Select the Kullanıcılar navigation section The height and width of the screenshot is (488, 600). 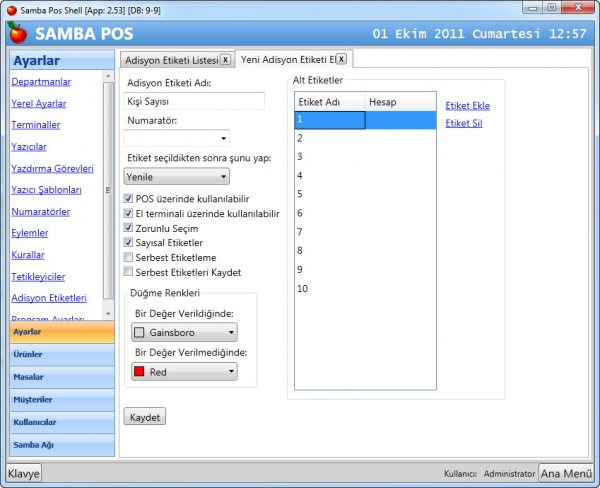(x=62, y=422)
